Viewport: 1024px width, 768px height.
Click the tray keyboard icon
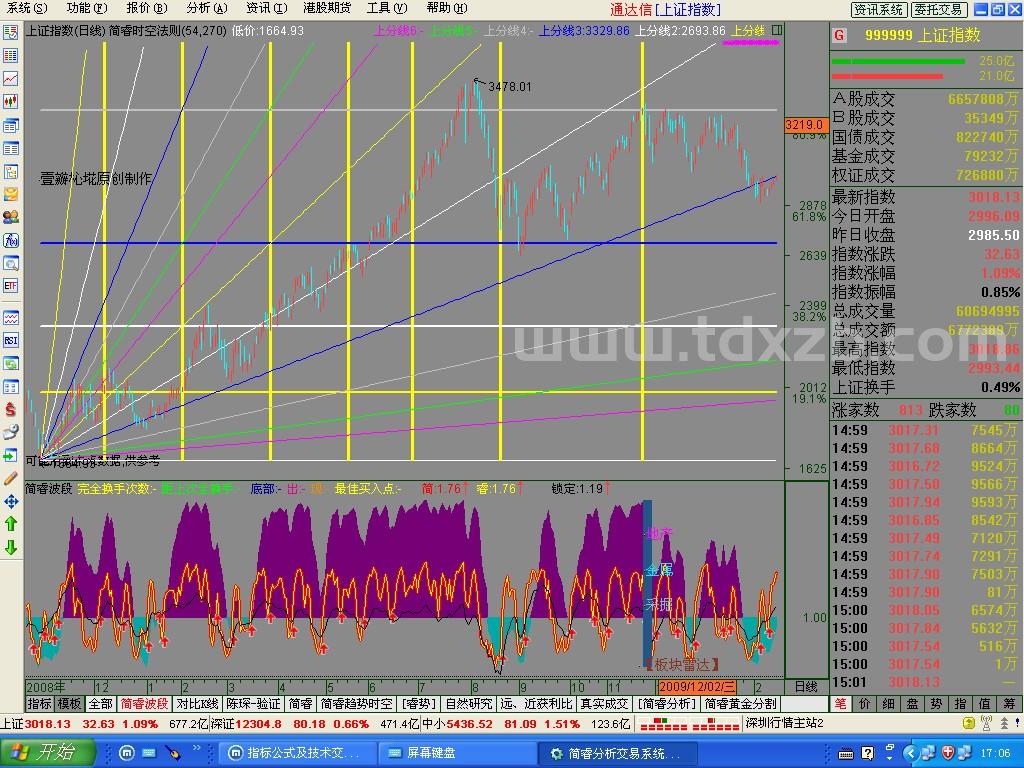(845, 753)
